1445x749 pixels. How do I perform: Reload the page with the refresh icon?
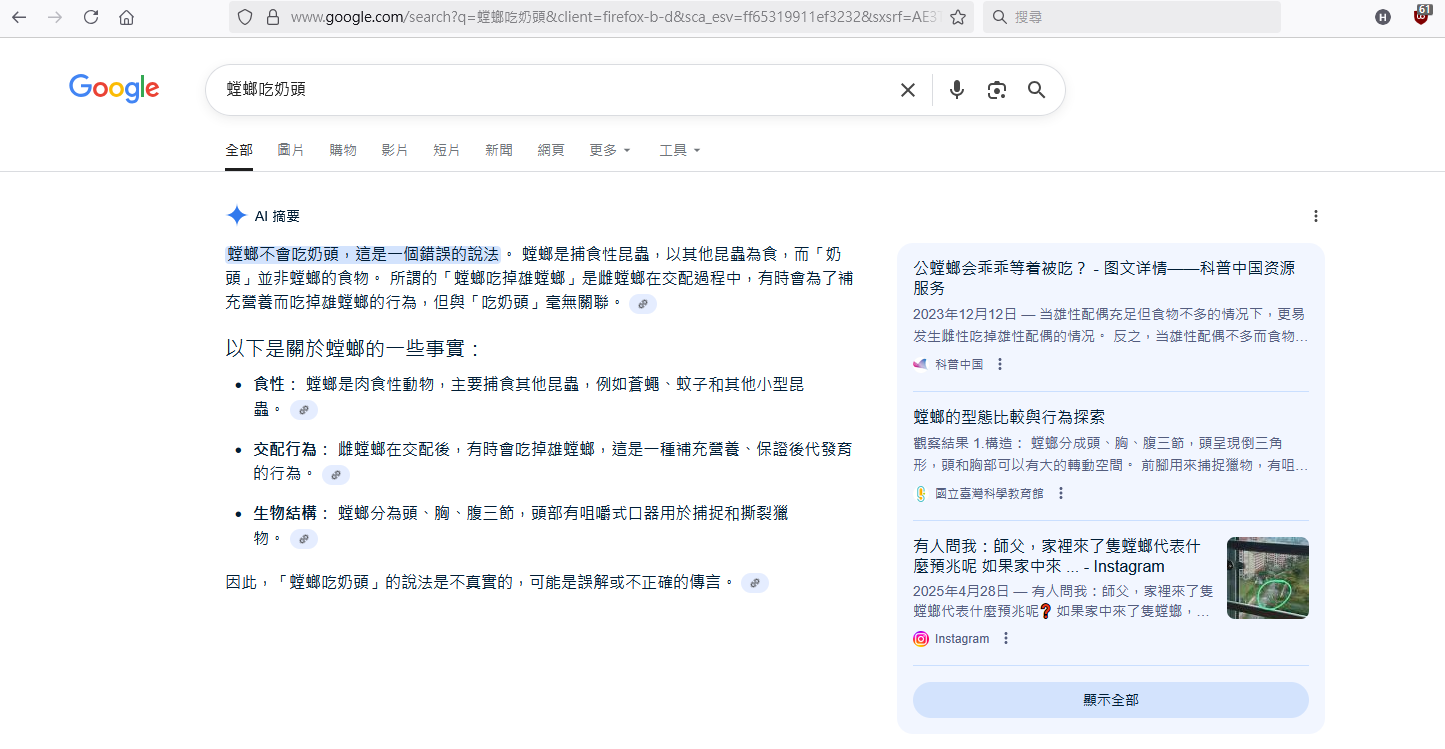91,17
